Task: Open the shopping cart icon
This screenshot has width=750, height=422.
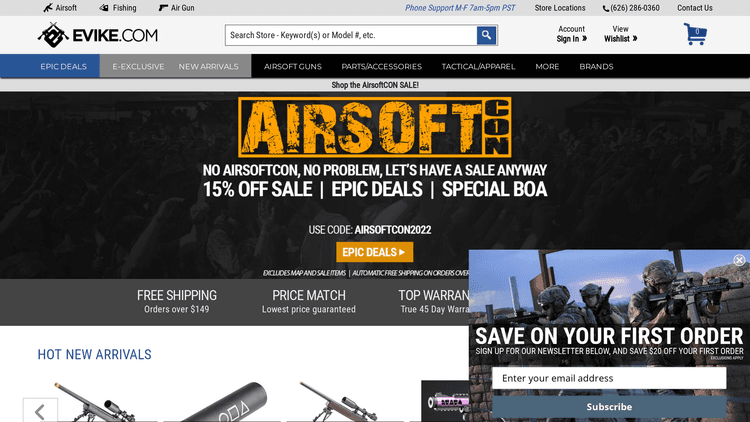Action: [695, 34]
